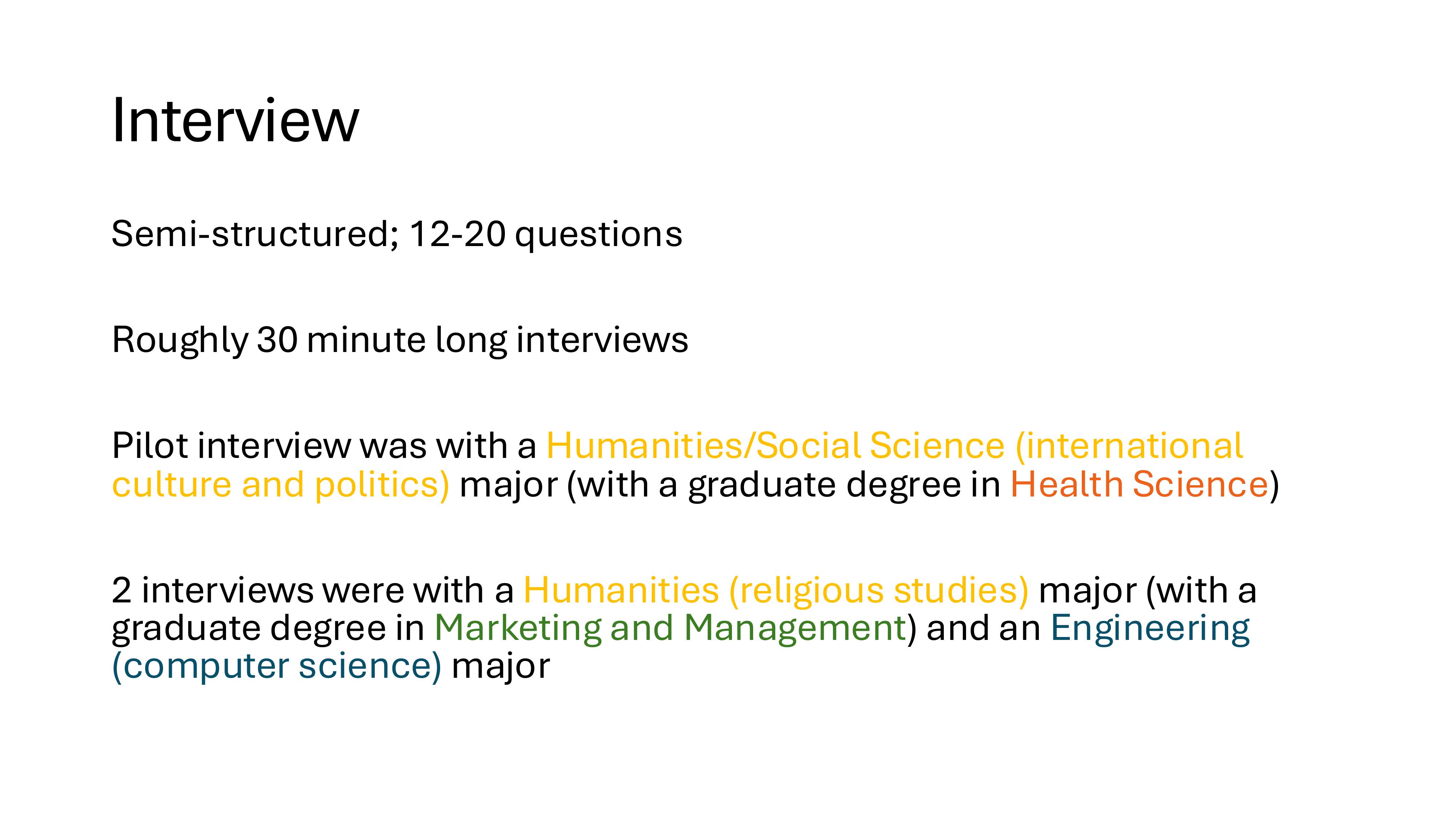The image size is (1456, 819).
Task: Click the blue 'Engineering' word
Action: click(1150, 629)
